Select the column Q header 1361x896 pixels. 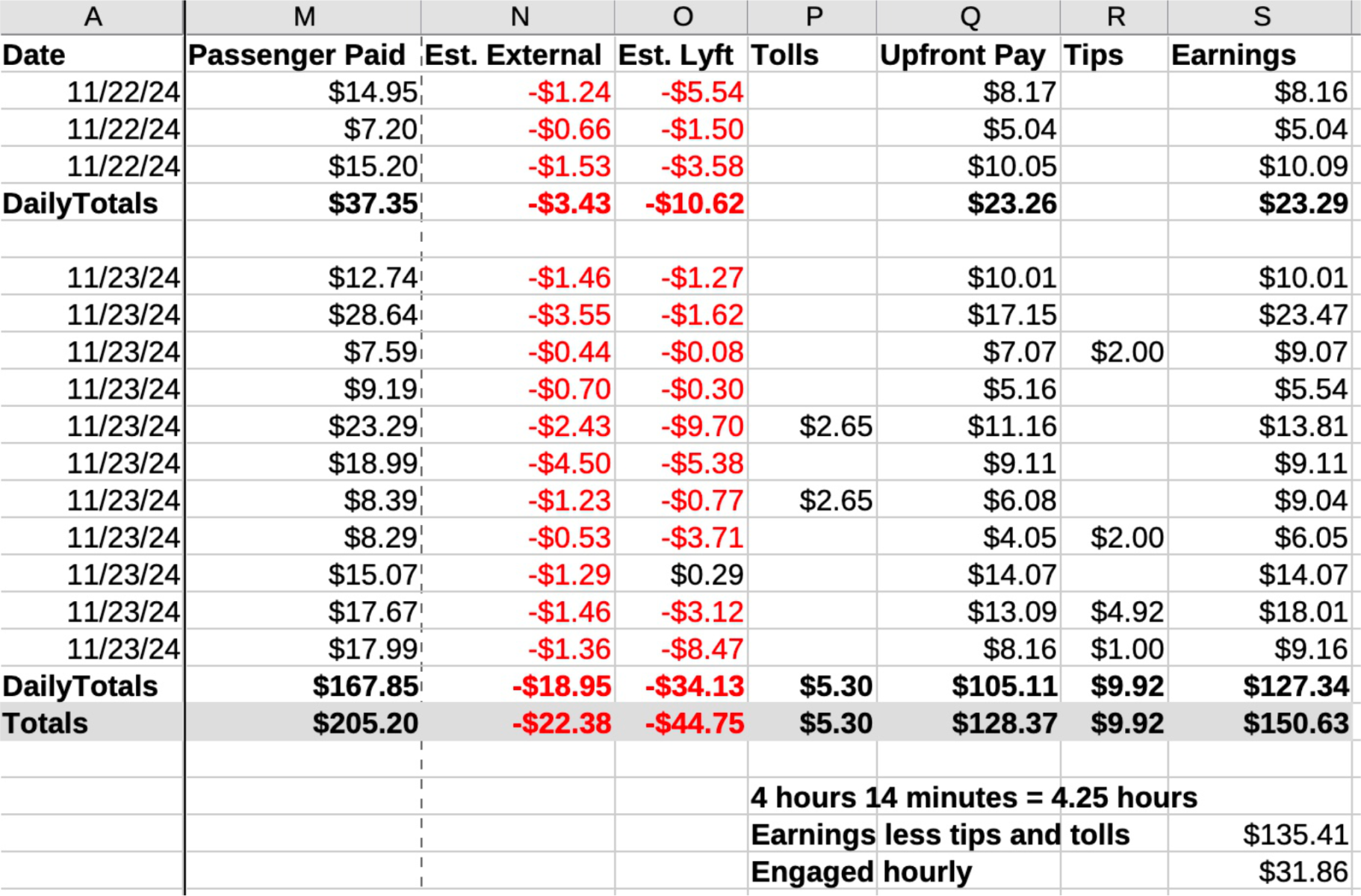tap(969, 16)
